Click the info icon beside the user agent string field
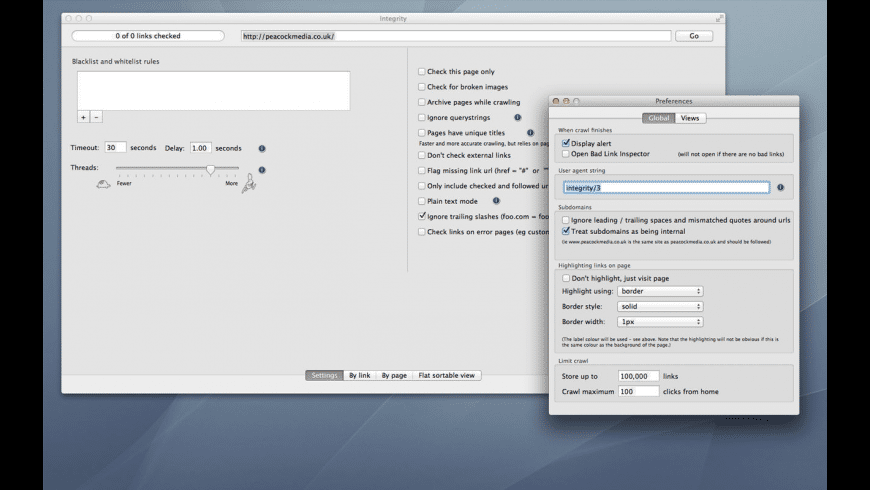Viewport: 870px width, 490px height. tap(780, 187)
